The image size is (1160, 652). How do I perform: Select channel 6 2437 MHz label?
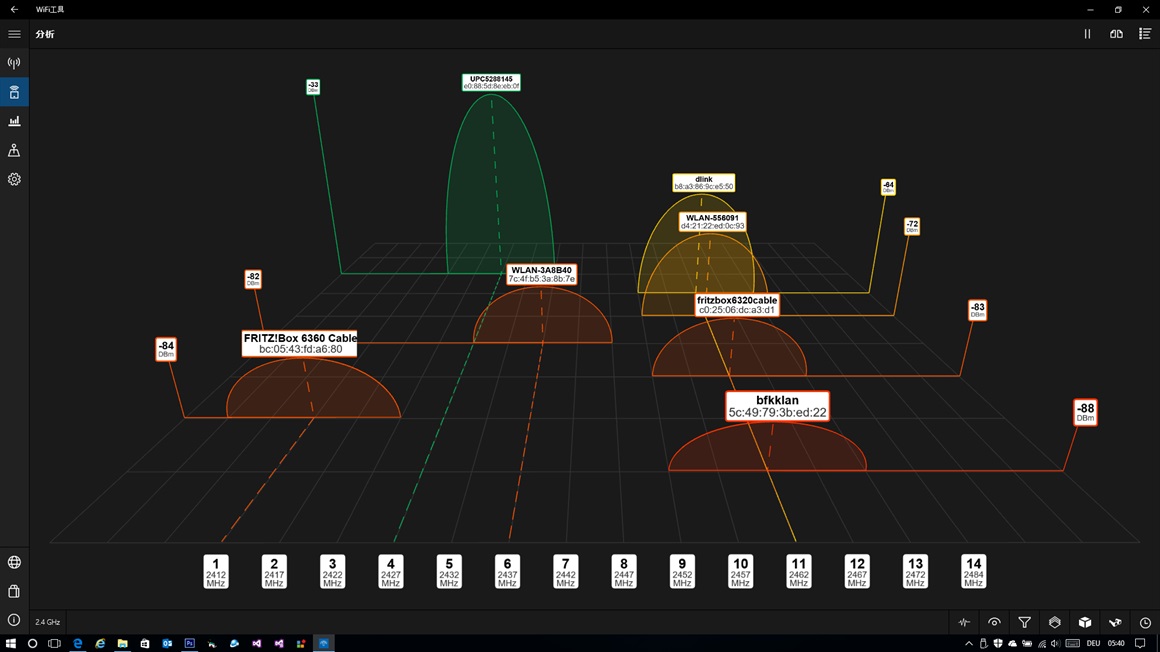point(508,572)
